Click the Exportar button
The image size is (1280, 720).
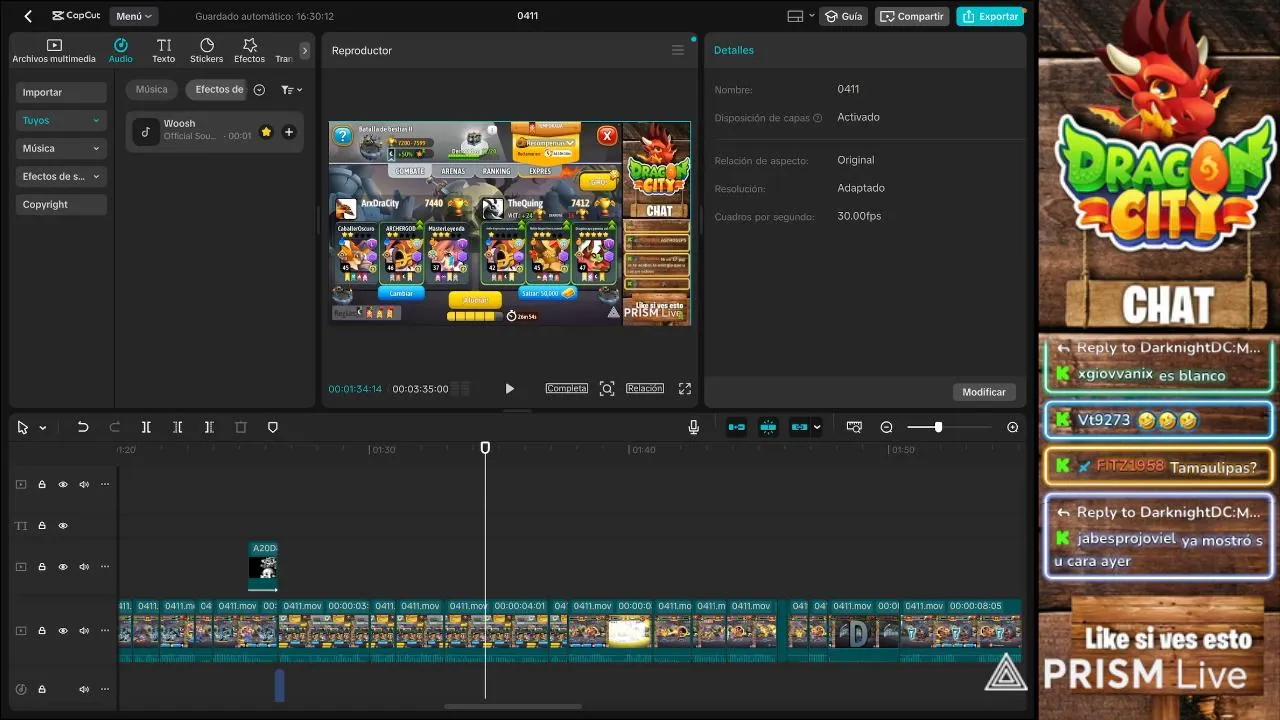[x=990, y=16]
